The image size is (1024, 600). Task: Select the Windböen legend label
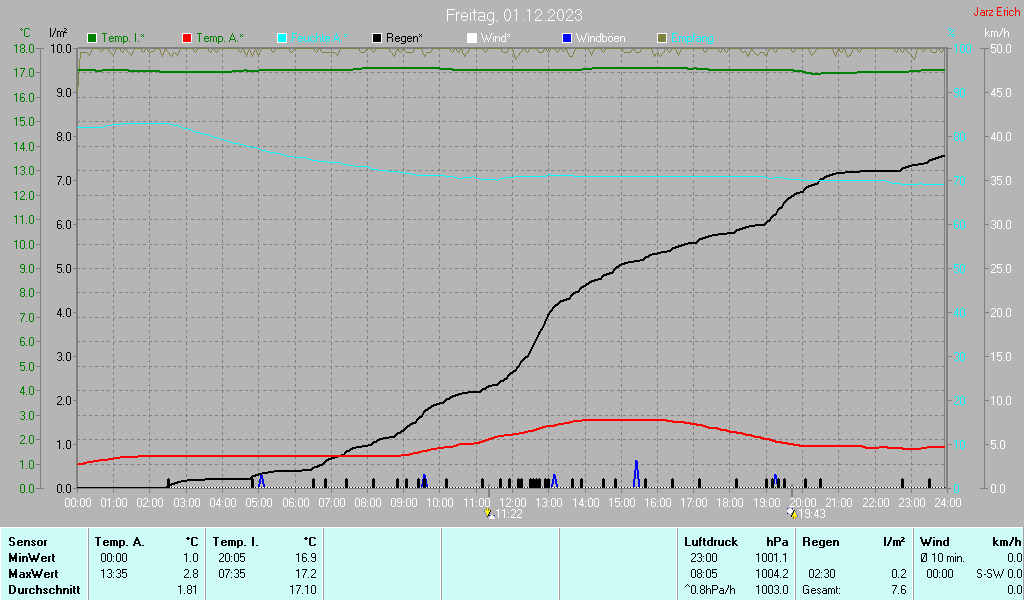[x=601, y=38]
